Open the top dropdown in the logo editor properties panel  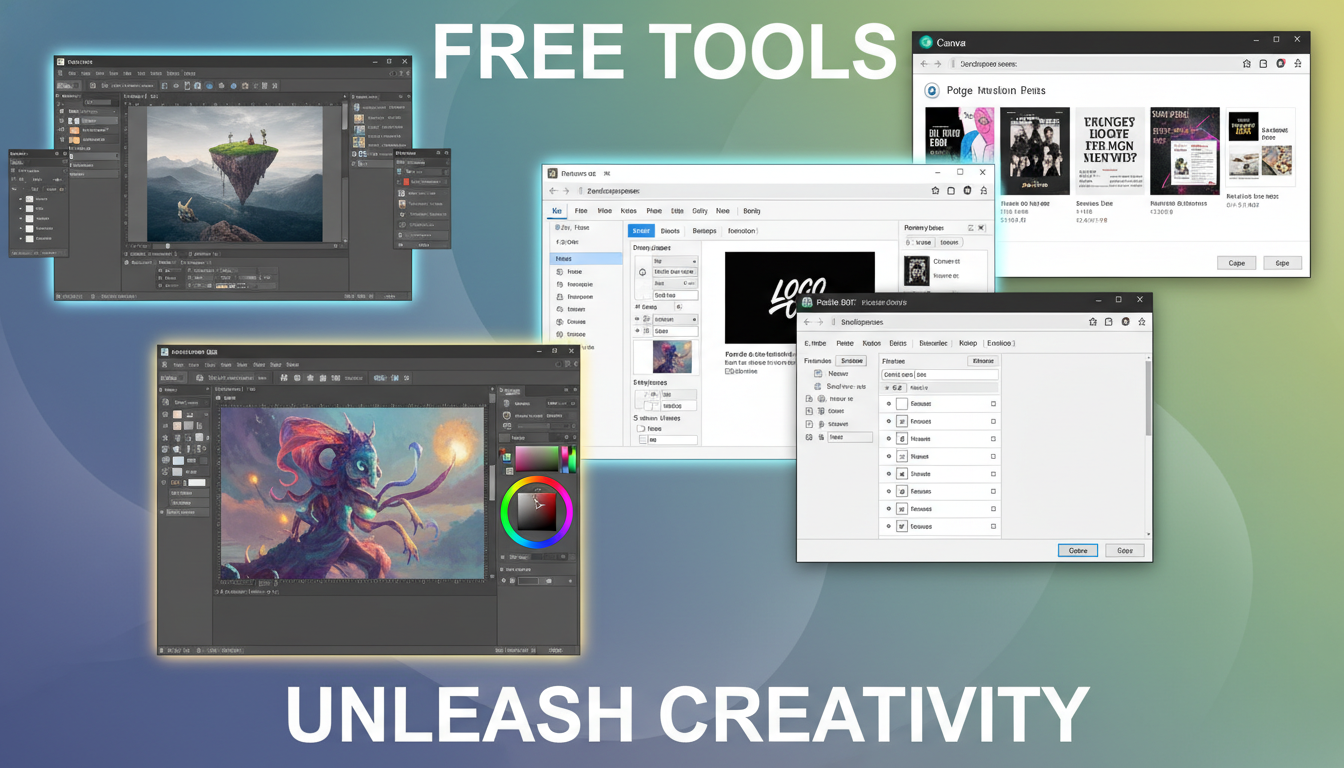click(x=675, y=261)
